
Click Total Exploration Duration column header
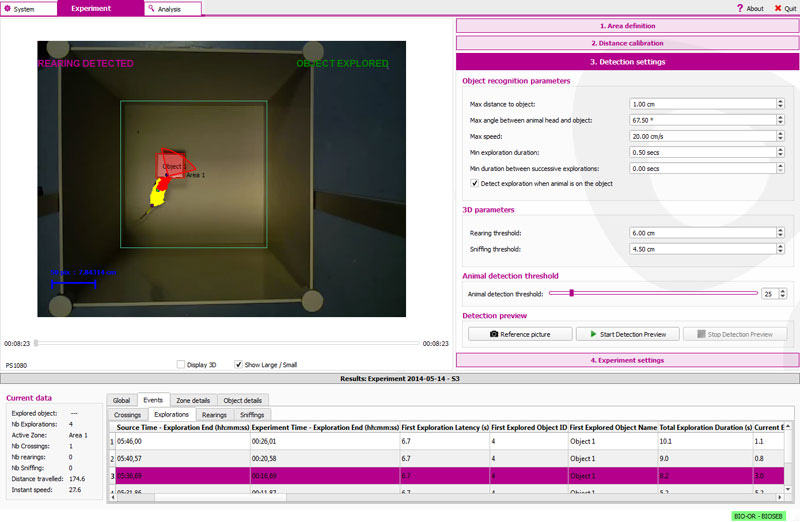[x=705, y=427]
